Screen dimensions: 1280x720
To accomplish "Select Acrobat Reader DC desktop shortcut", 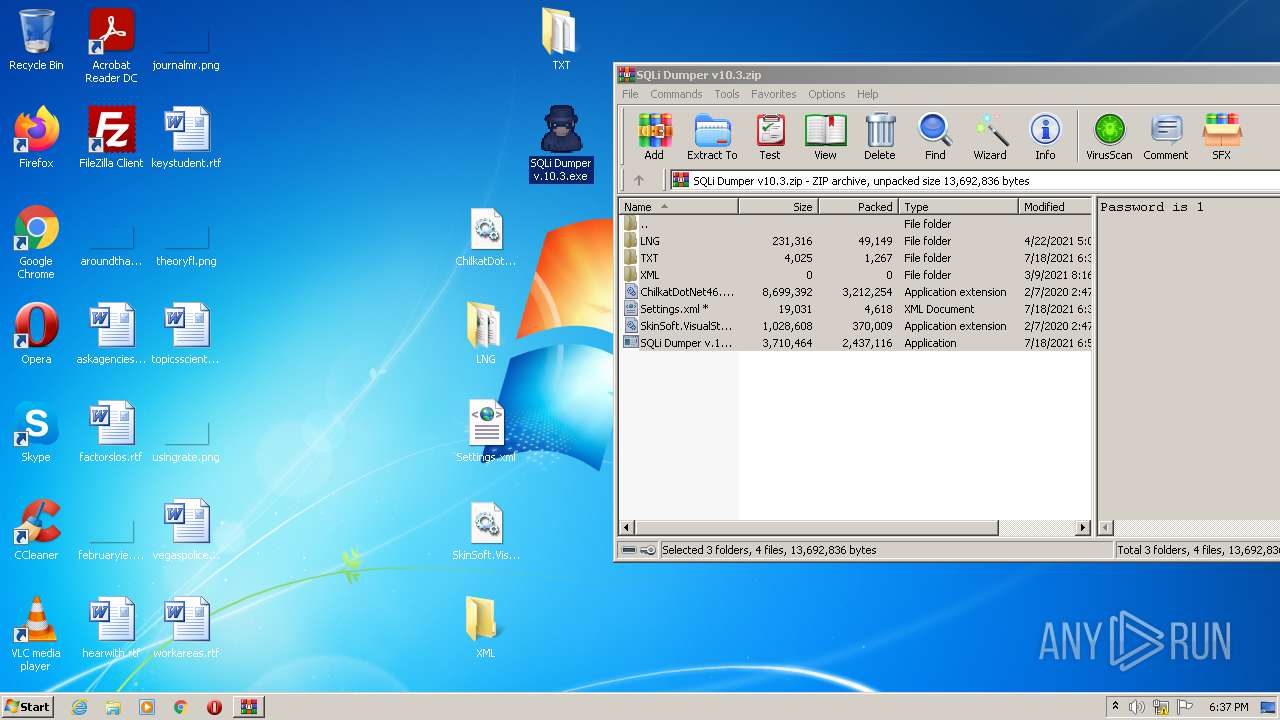I will pyautogui.click(x=111, y=46).
